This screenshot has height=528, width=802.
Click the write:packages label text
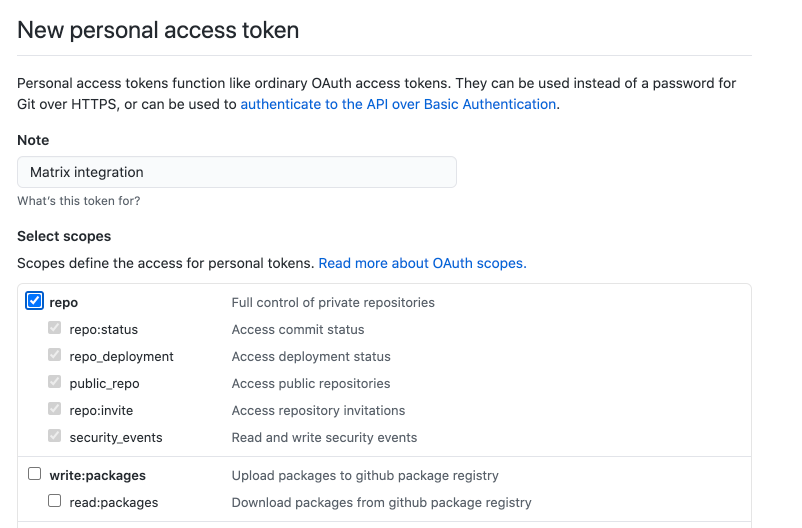click(98, 476)
